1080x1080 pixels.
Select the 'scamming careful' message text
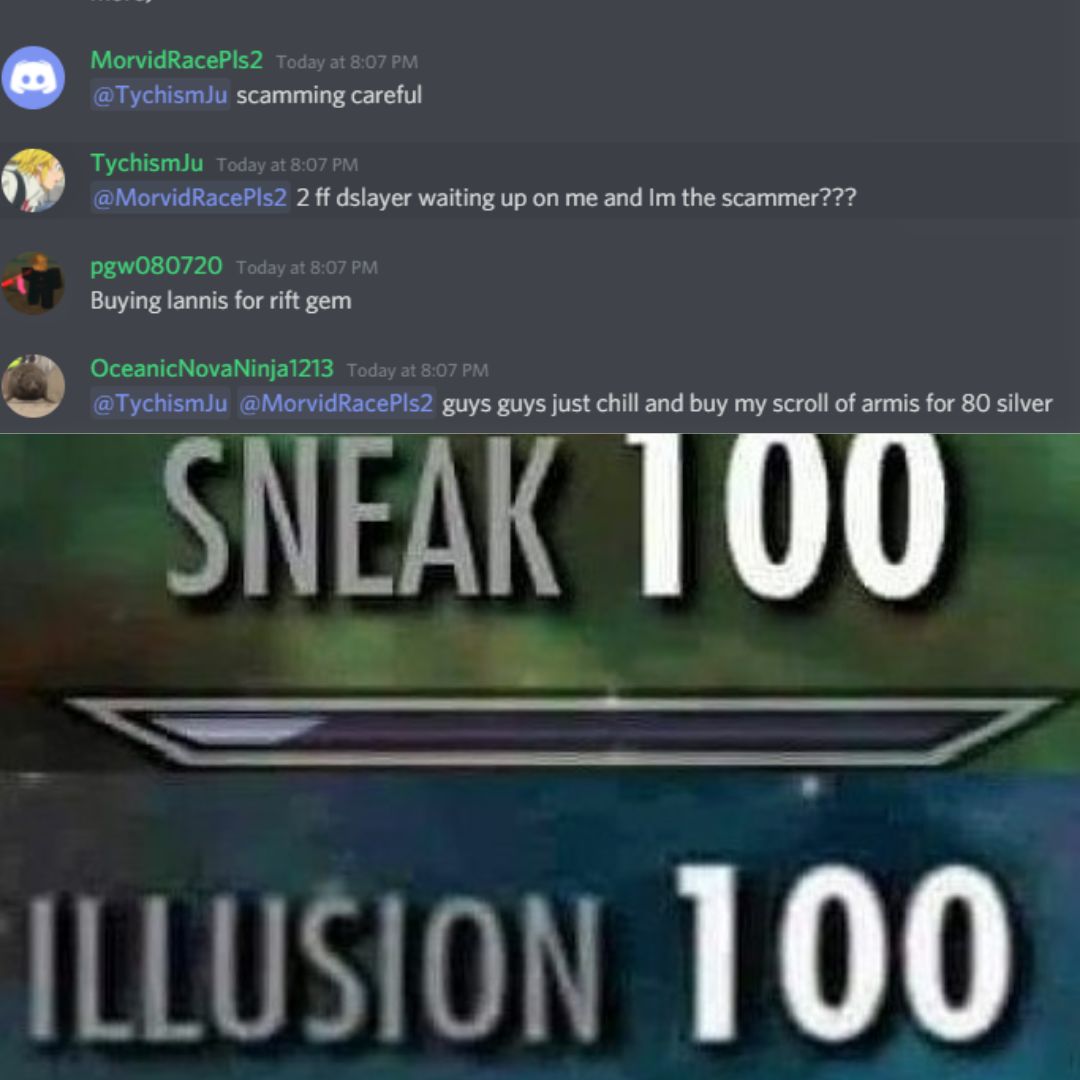point(329,95)
